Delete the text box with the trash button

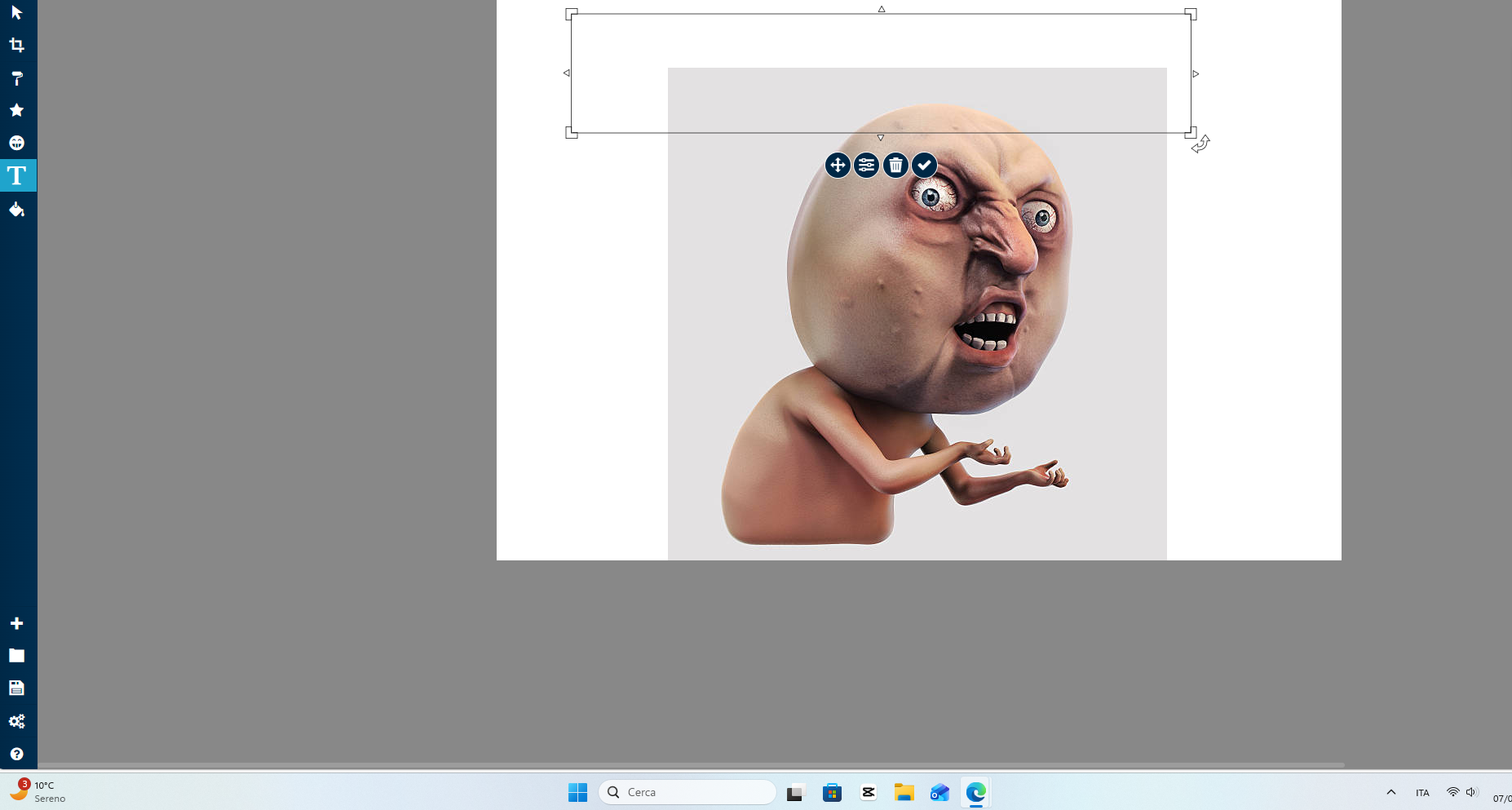point(895,165)
